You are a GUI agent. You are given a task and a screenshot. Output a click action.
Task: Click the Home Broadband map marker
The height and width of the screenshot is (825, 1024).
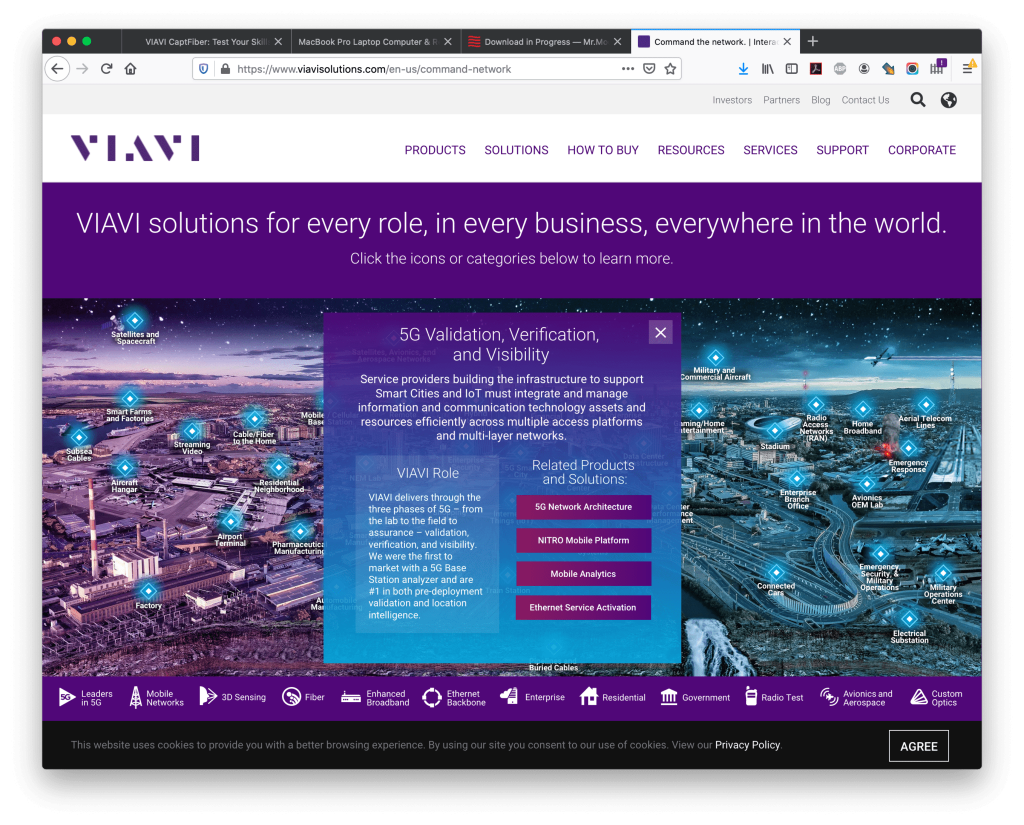pyautogui.click(x=863, y=409)
